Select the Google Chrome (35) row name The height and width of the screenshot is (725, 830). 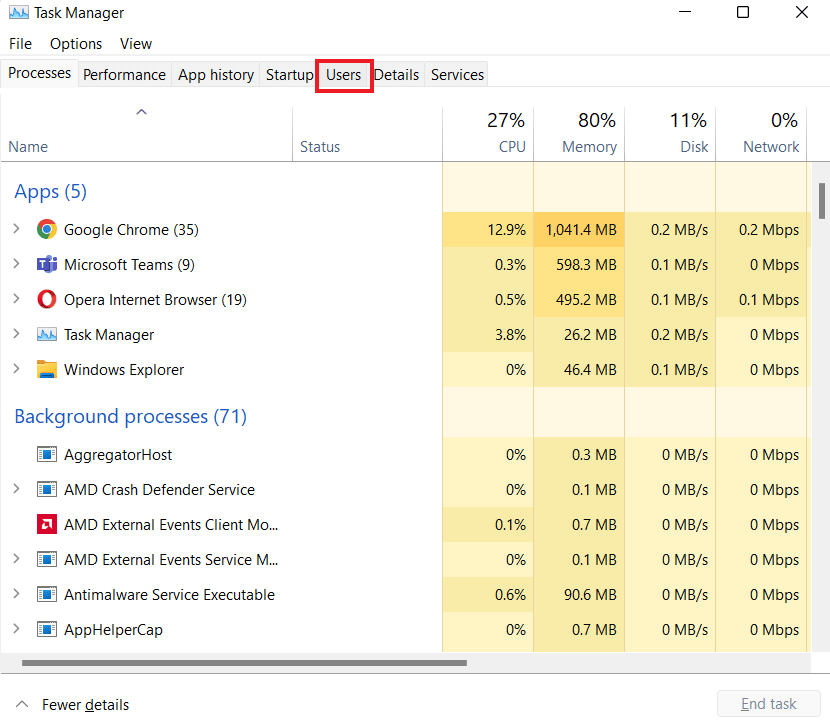pyautogui.click(x=131, y=230)
